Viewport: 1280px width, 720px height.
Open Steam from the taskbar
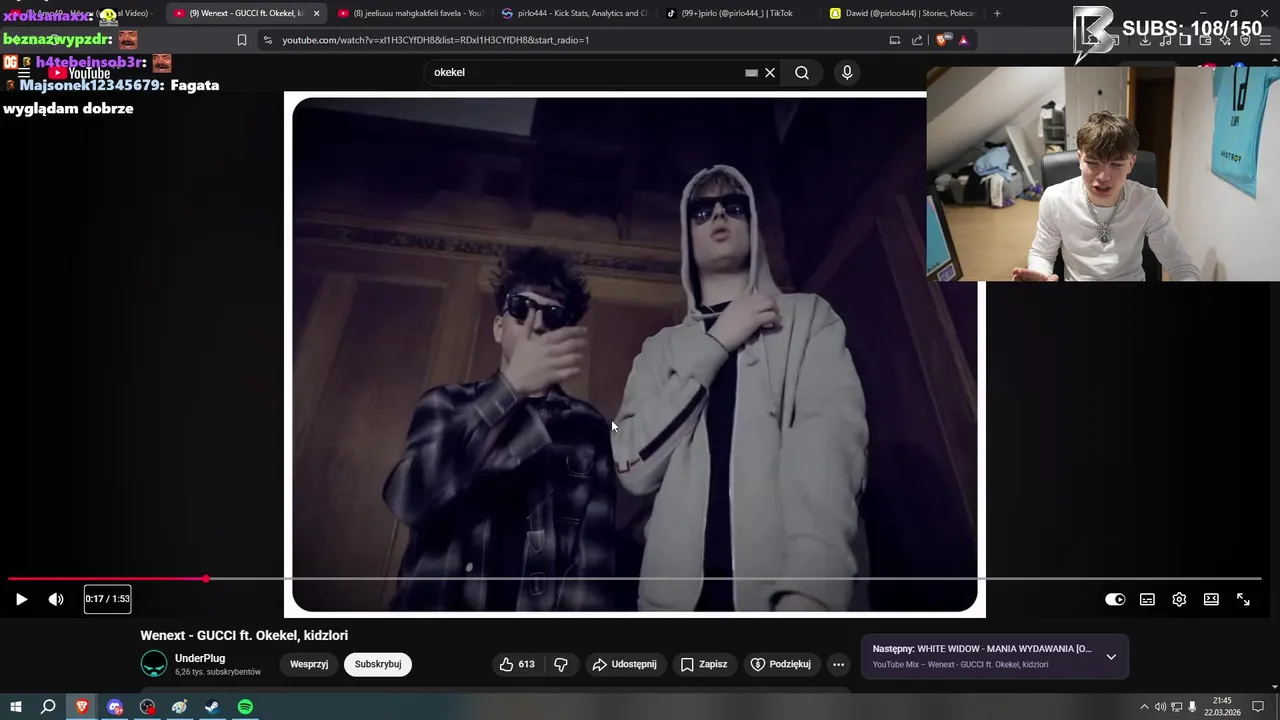click(x=212, y=707)
